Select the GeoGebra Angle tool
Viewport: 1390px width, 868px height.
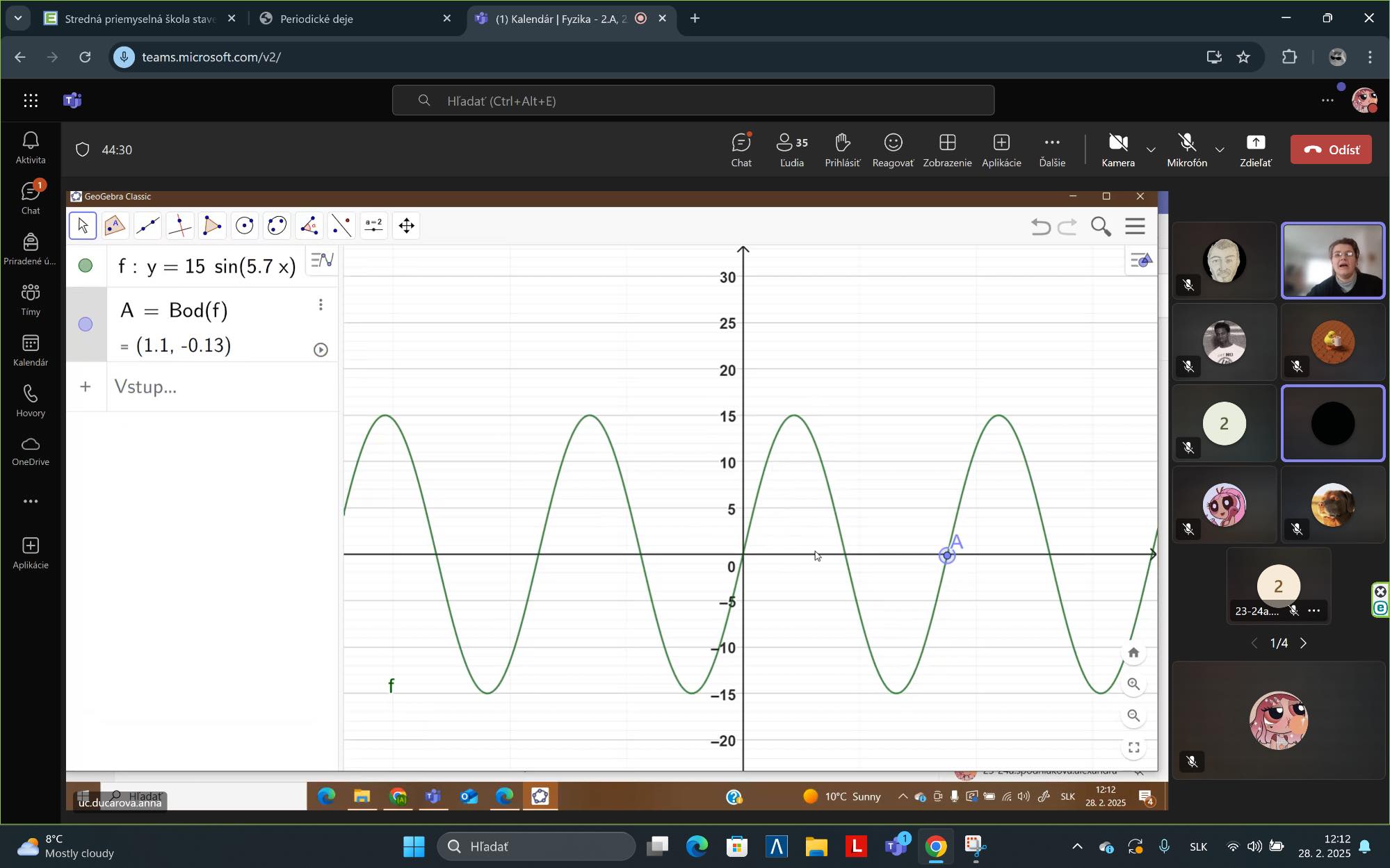[x=309, y=226]
